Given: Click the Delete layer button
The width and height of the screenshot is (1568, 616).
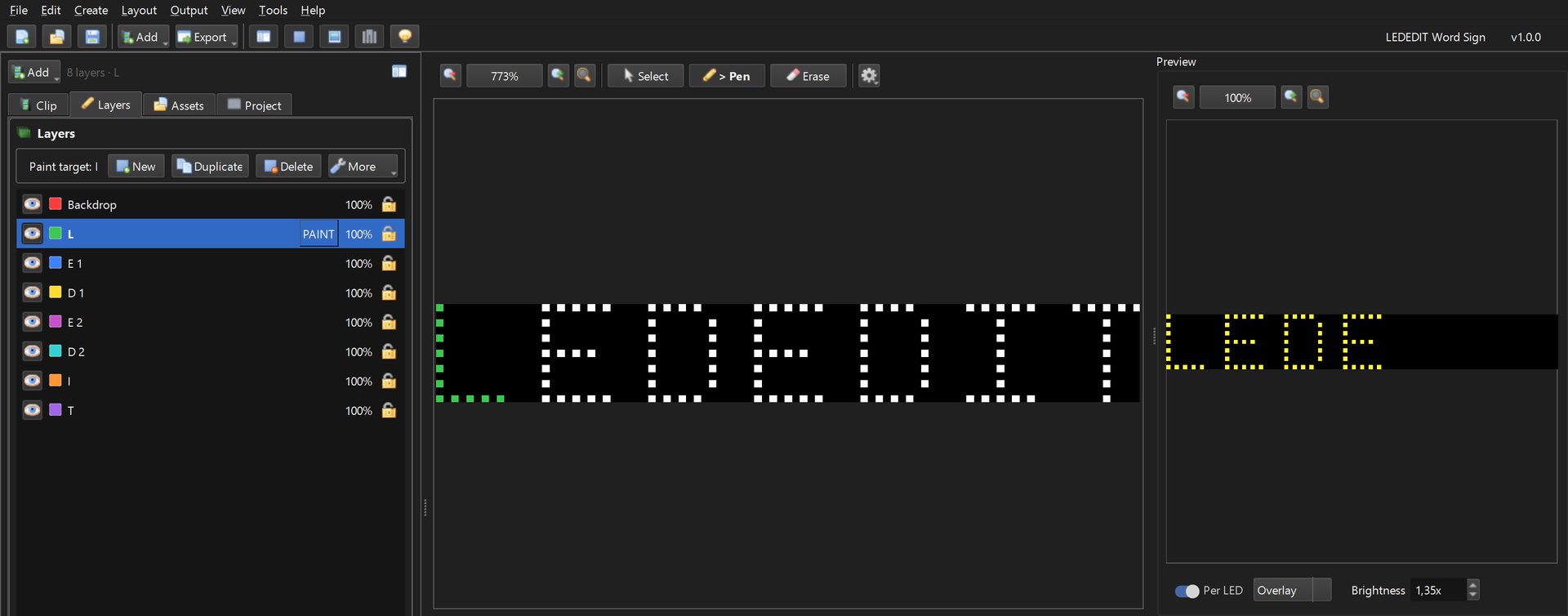Looking at the screenshot, I should [288, 166].
